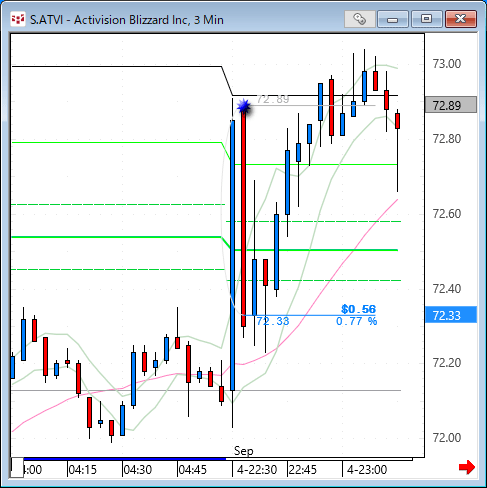Image resolution: width=487 pixels, height=488 pixels.
Task: Click the 04:45 time axis label
Action: click(x=192, y=470)
